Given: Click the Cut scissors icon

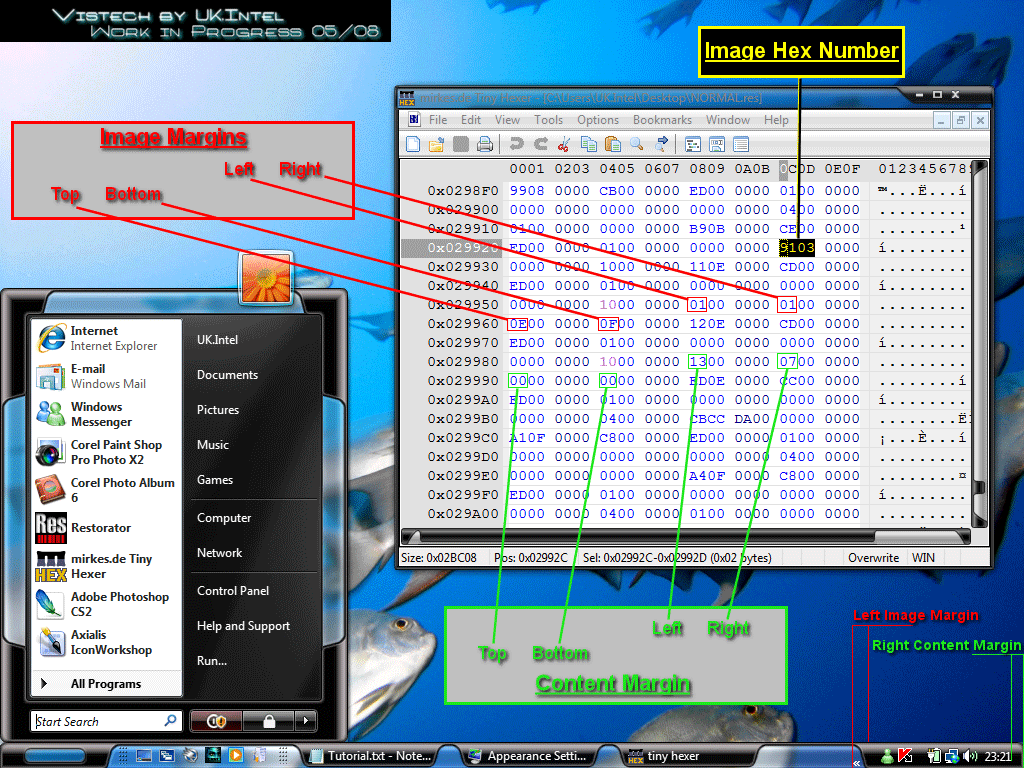Looking at the screenshot, I should [x=564, y=144].
